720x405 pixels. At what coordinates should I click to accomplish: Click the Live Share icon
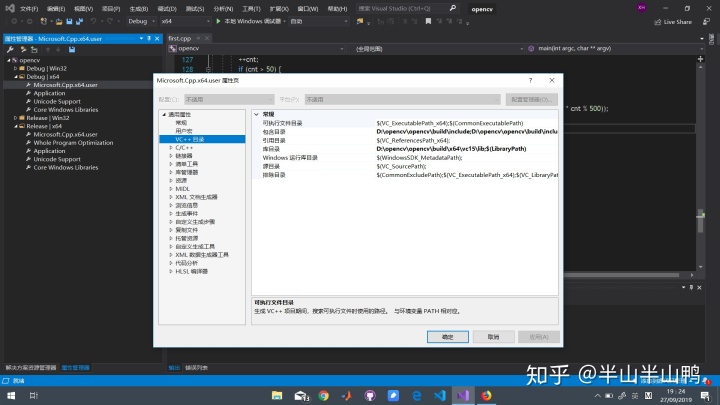pyautogui.click(x=658, y=22)
